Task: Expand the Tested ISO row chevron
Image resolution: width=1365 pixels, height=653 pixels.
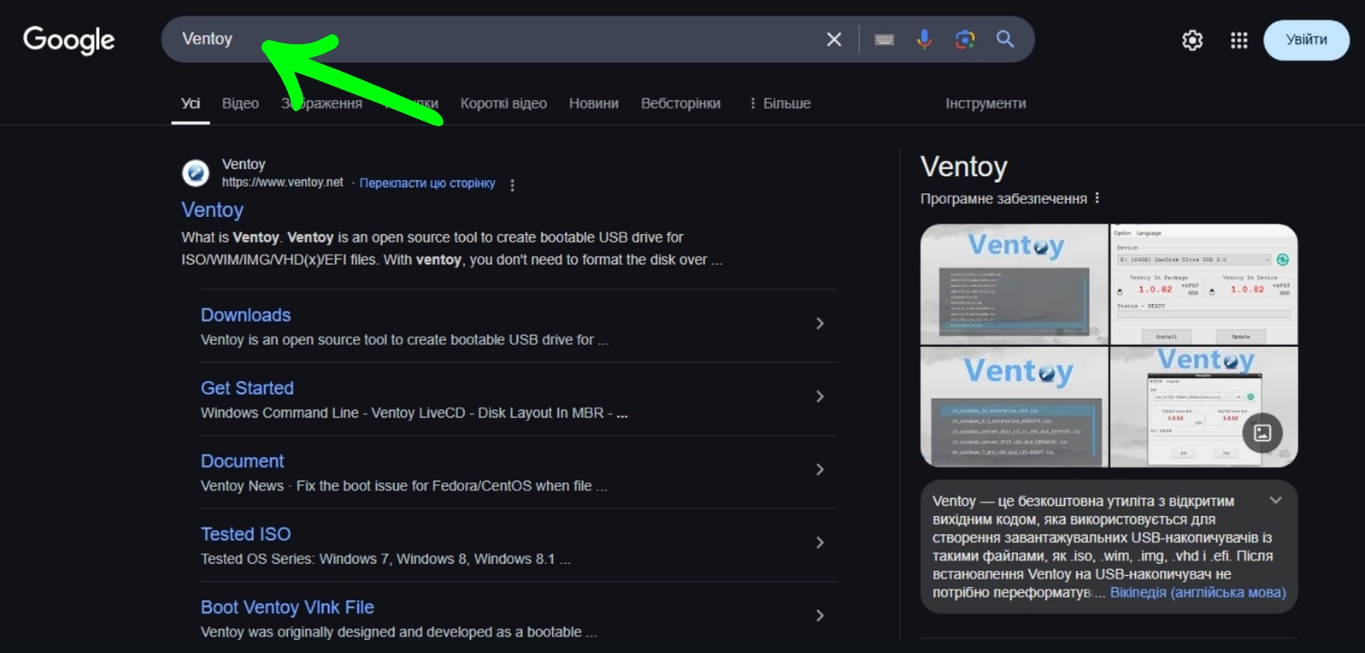Action: [819, 542]
